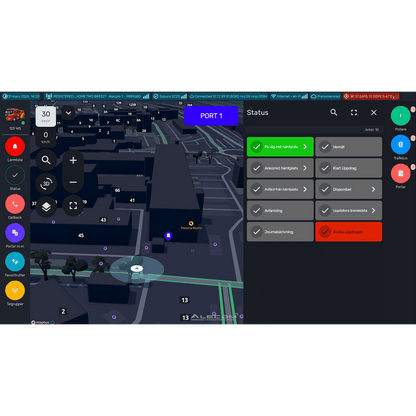Click the red Avvisa uppdraget button
The height and width of the screenshot is (416, 416).
[x=349, y=232]
